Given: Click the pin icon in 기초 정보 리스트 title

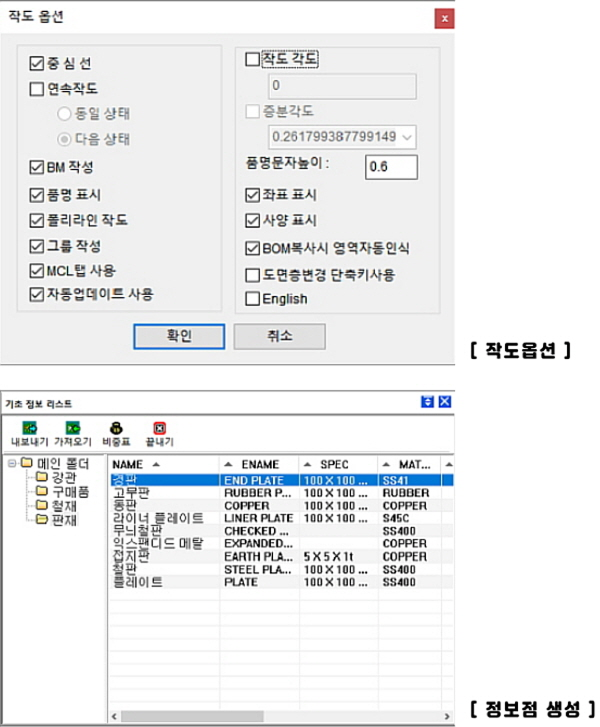Looking at the screenshot, I should point(427,402).
